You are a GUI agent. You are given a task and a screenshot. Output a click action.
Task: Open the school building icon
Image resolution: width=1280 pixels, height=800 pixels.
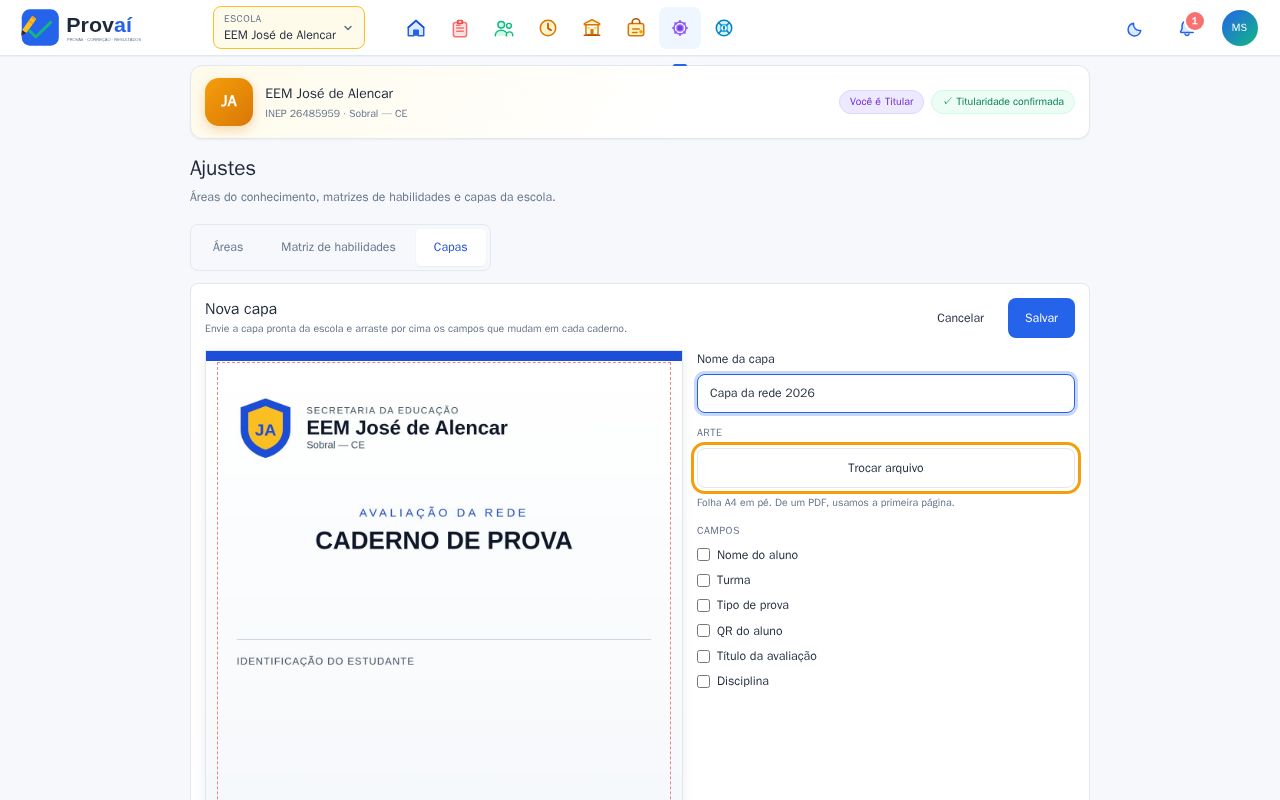coord(592,28)
